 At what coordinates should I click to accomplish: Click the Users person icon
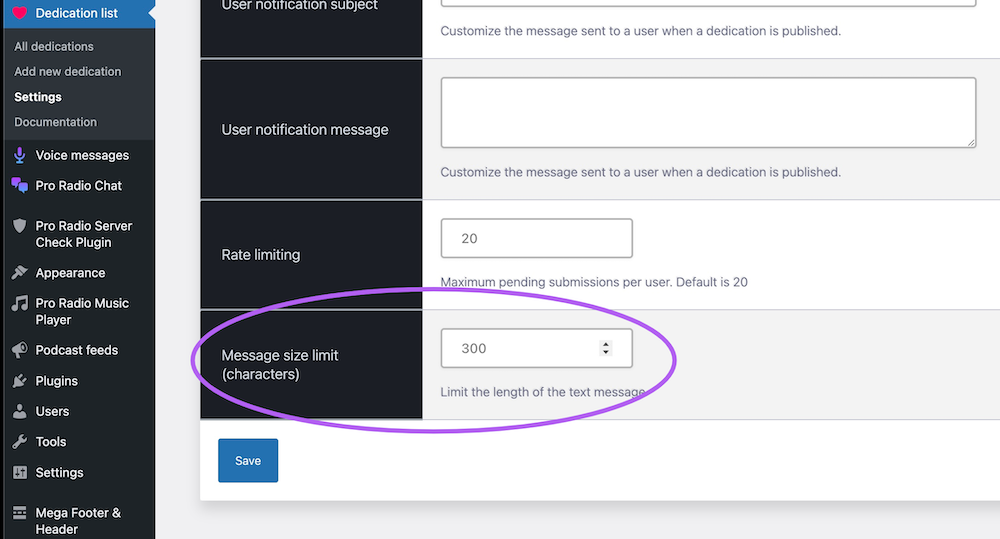[x=19, y=411]
